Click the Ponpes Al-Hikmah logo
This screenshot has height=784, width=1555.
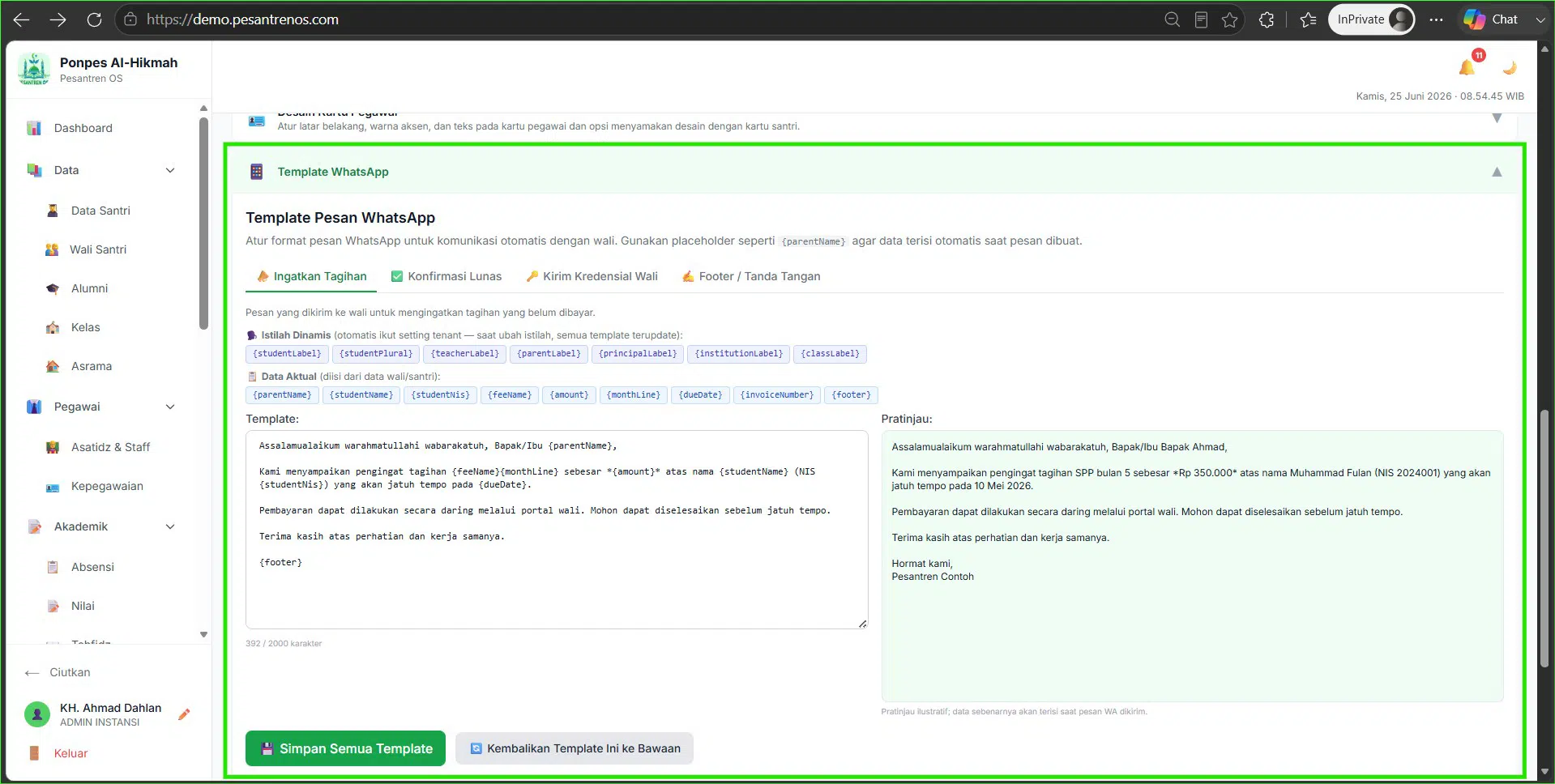pos(34,69)
